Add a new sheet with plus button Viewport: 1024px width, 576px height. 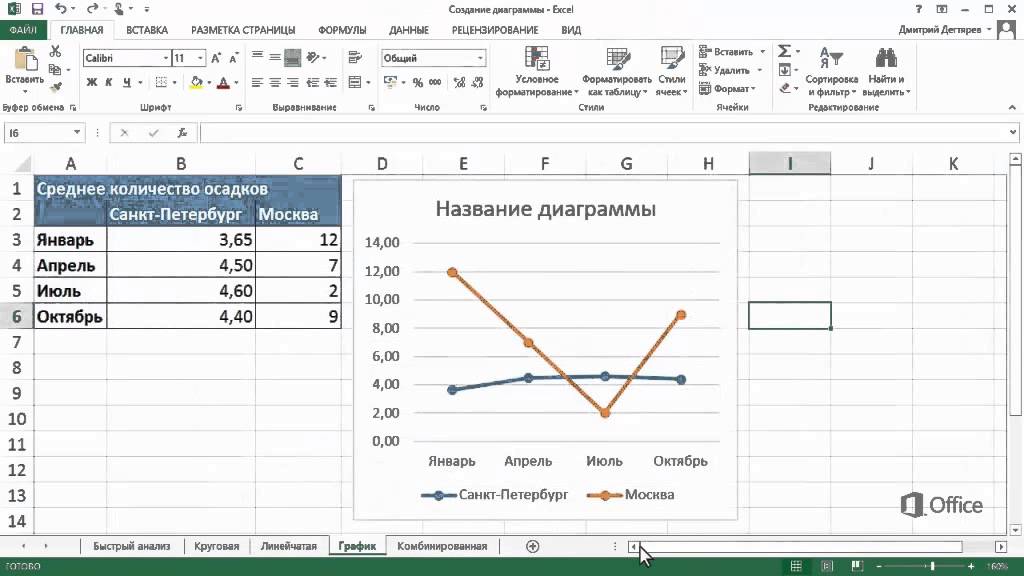click(x=533, y=547)
